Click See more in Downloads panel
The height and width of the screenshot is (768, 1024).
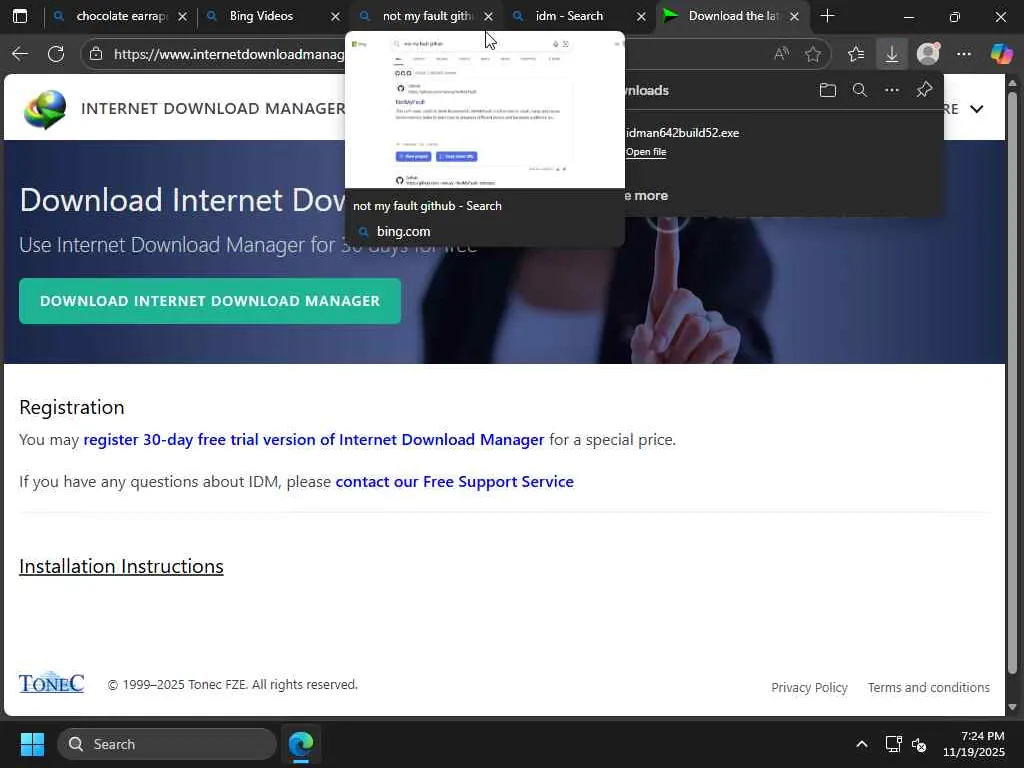coord(646,195)
